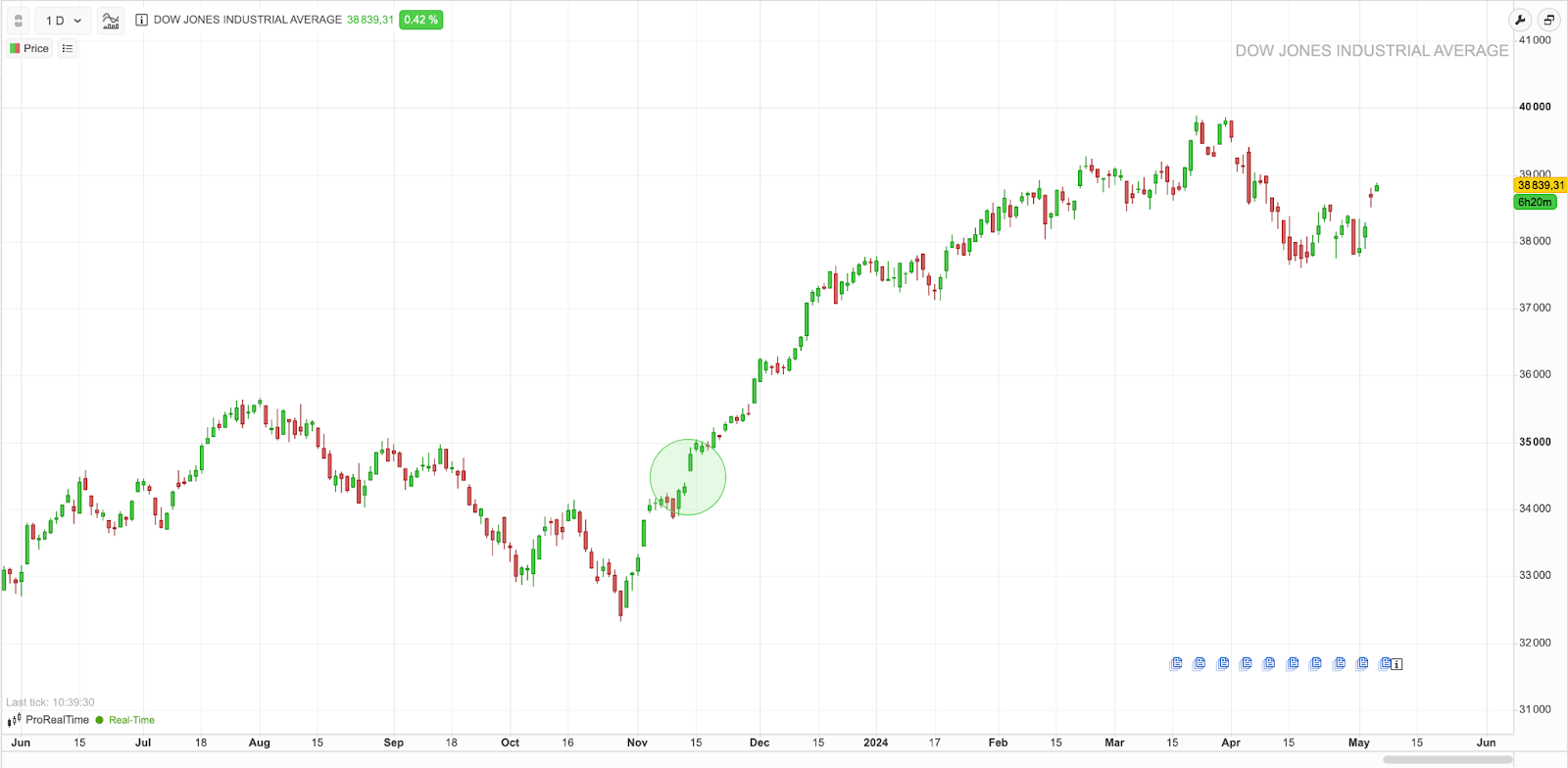Click the DOW JONES INDUSTRIAL AVERAGE title in the toolbar
Image resolution: width=1568 pixels, height=768 pixels.
click(x=248, y=20)
